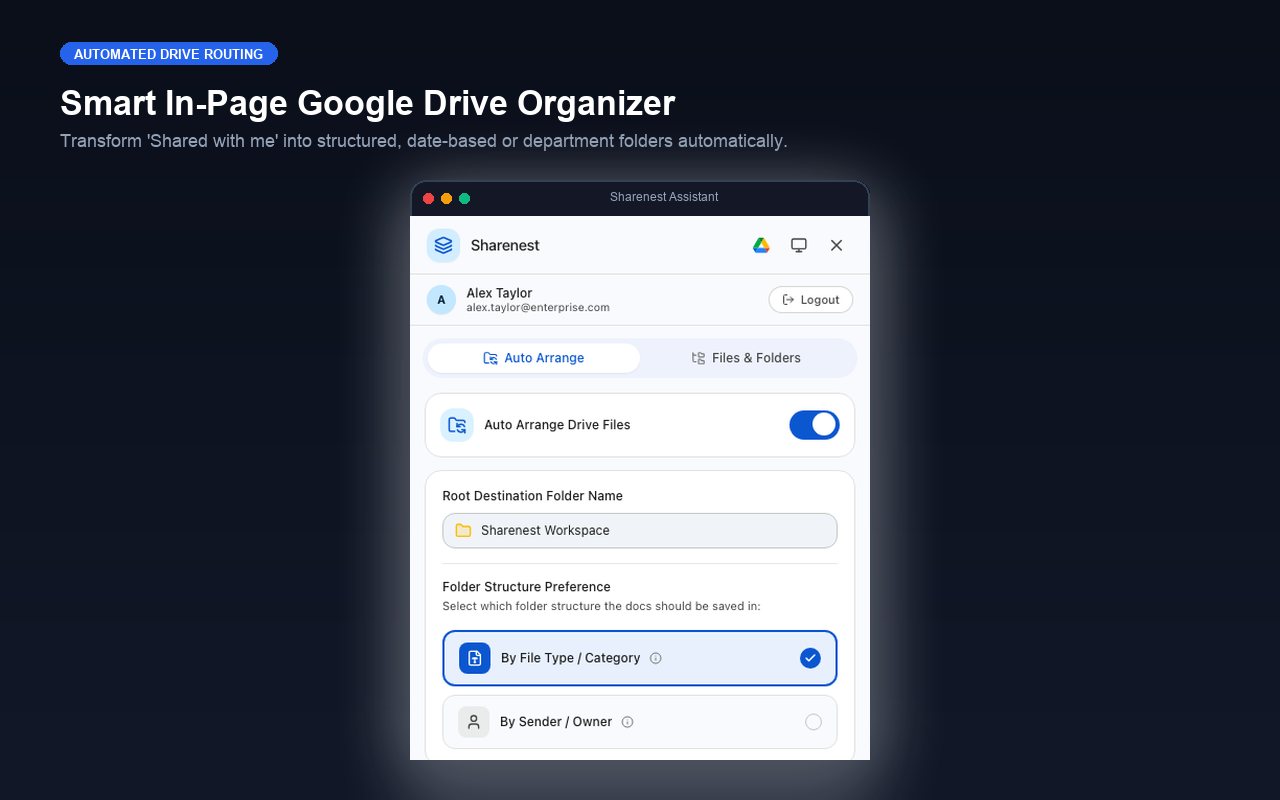Click the monitor display icon
The height and width of the screenshot is (800, 1280).
click(799, 245)
